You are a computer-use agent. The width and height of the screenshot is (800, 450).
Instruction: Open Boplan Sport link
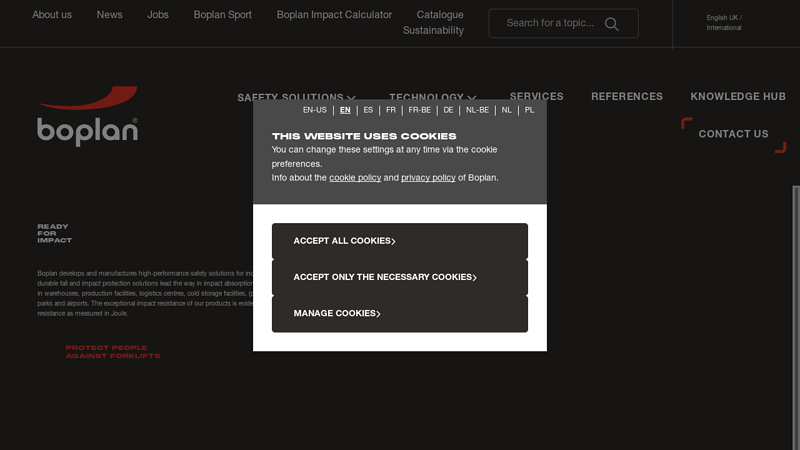222,15
